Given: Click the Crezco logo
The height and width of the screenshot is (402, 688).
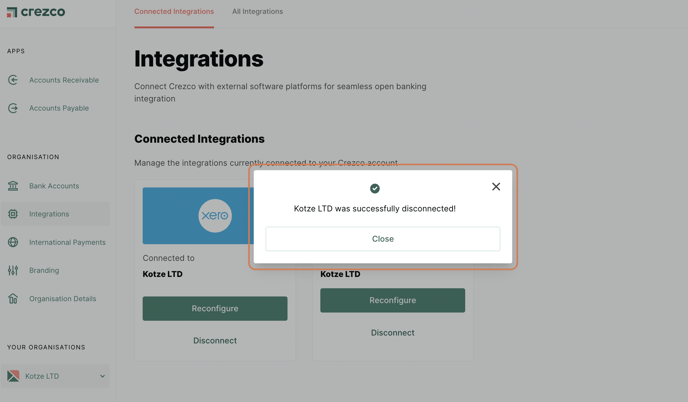Looking at the screenshot, I should coord(36,12).
